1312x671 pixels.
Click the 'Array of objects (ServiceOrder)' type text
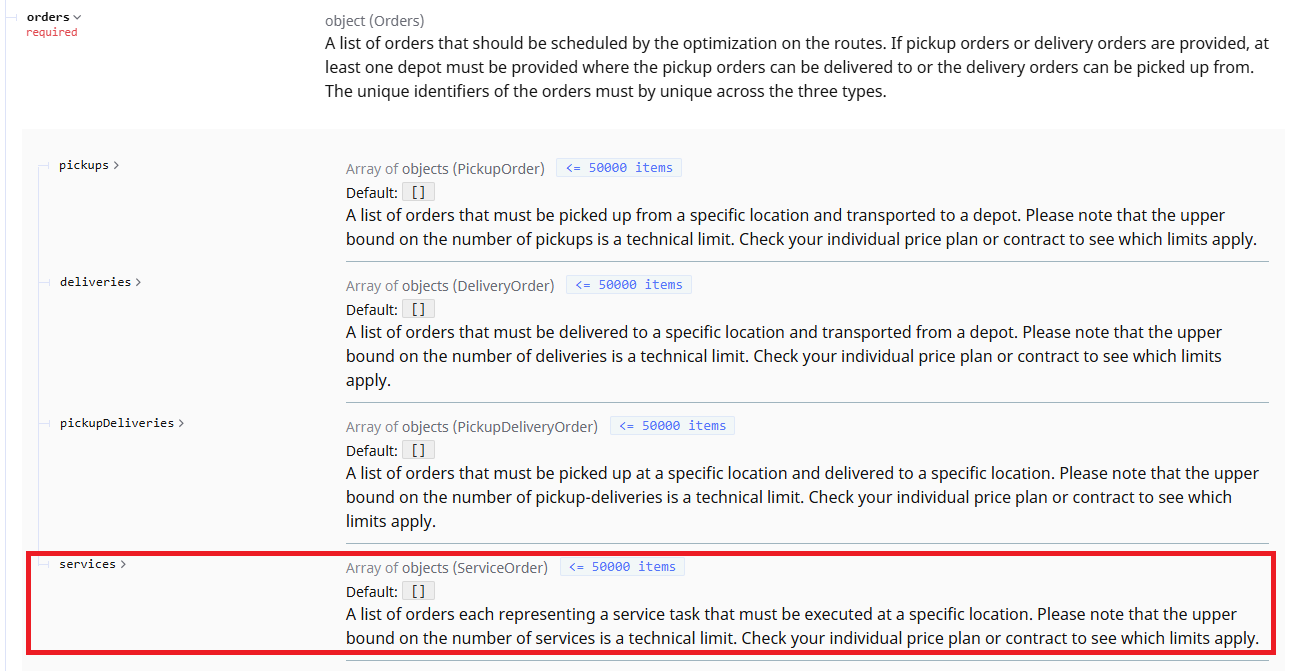[x=447, y=567]
